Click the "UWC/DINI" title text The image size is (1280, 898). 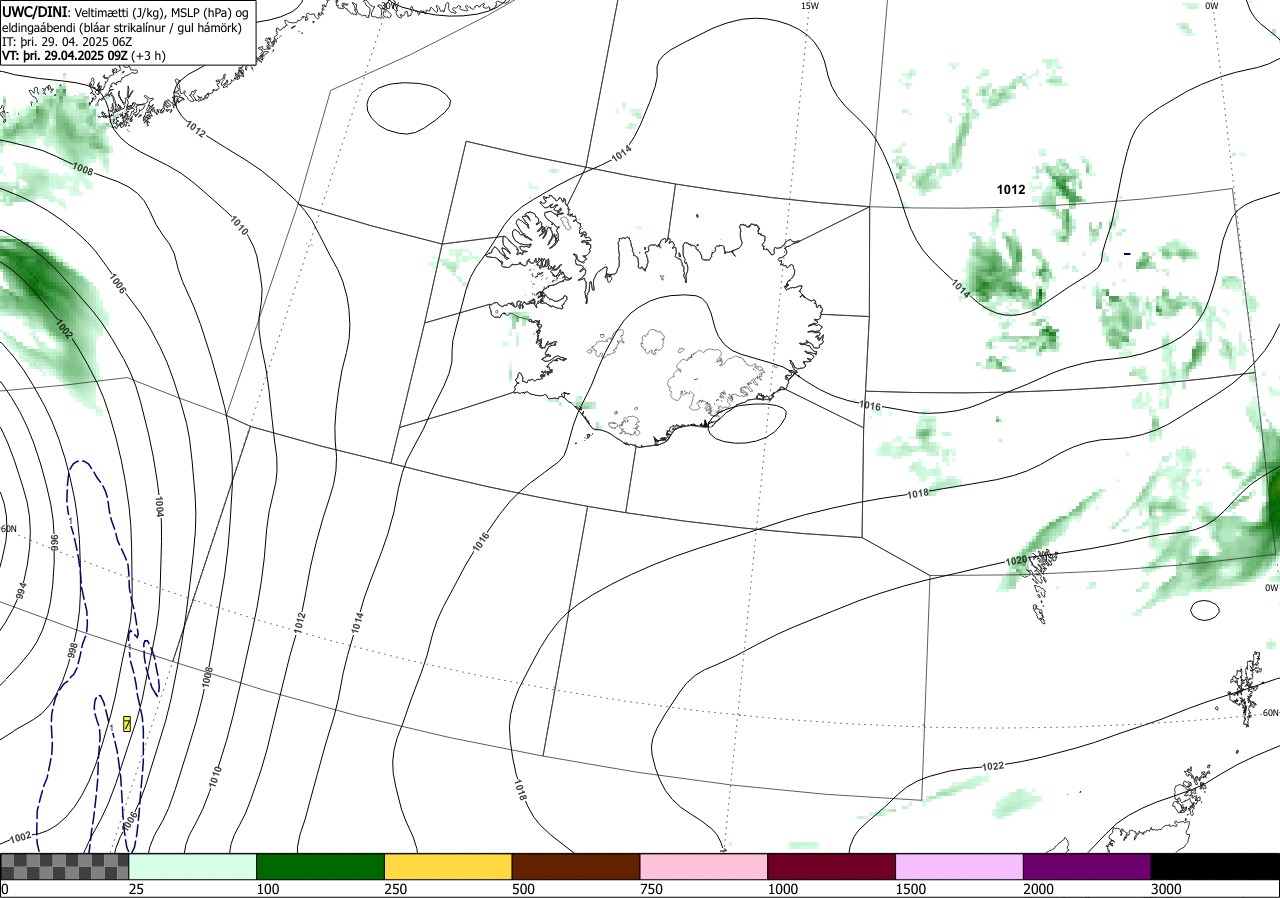[x=35, y=11]
